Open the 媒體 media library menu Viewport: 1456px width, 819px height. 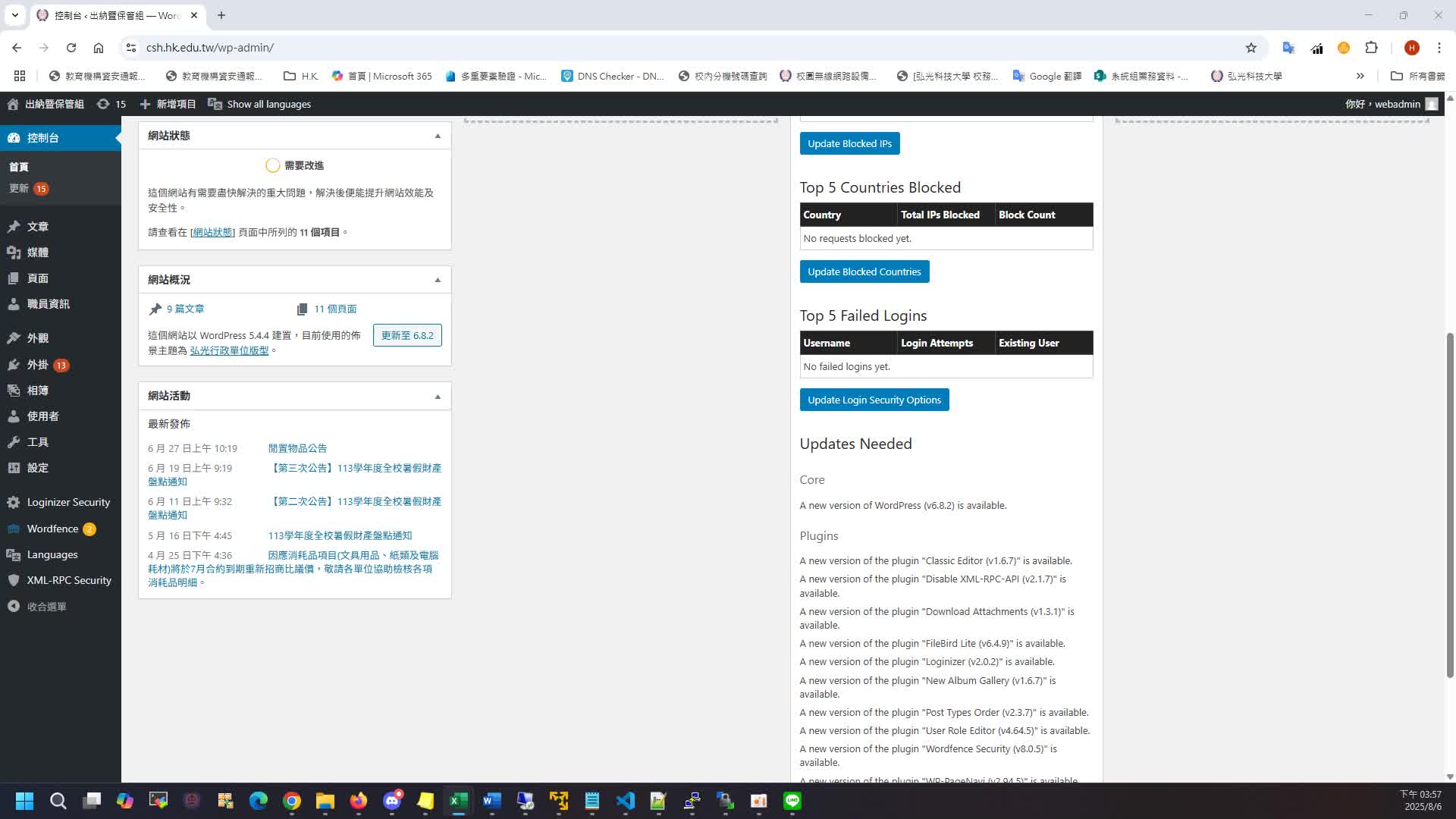[x=37, y=253]
